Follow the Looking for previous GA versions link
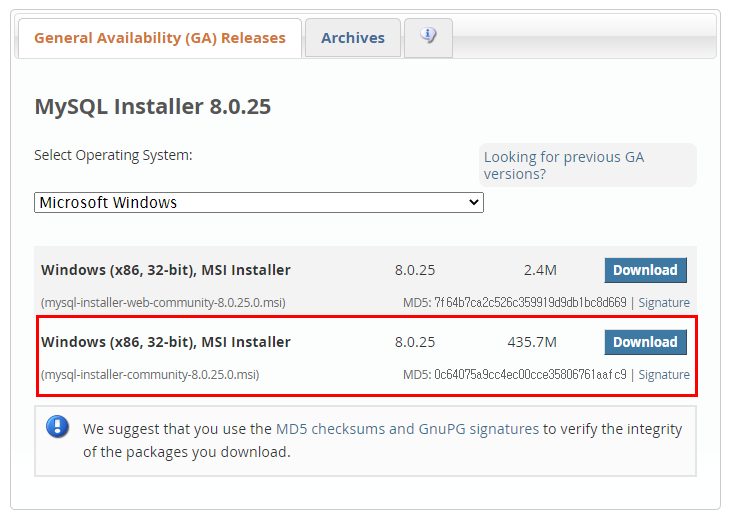This screenshot has width=735, height=521. click(x=564, y=165)
